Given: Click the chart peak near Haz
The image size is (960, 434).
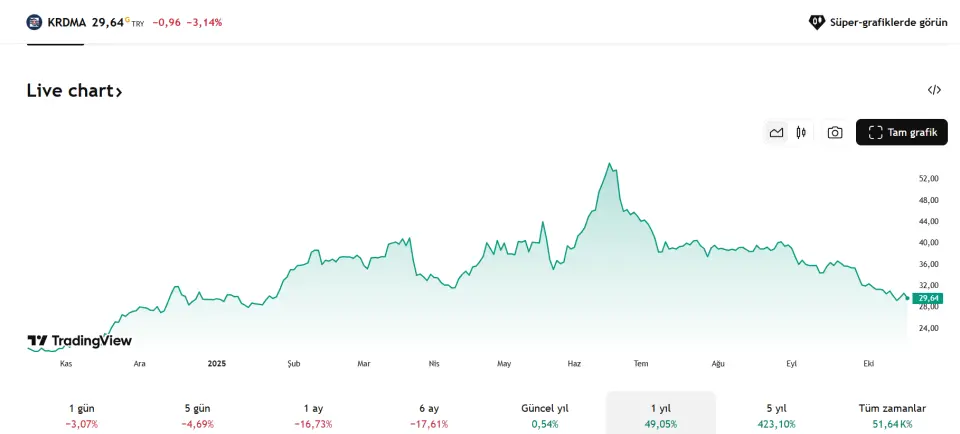Looking at the screenshot, I should click(x=609, y=164).
